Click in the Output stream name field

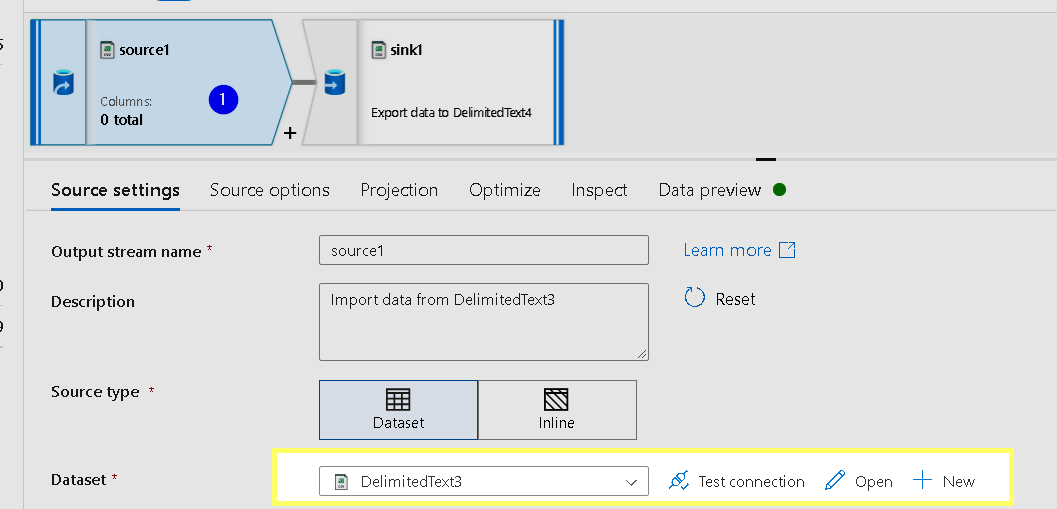click(484, 250)
